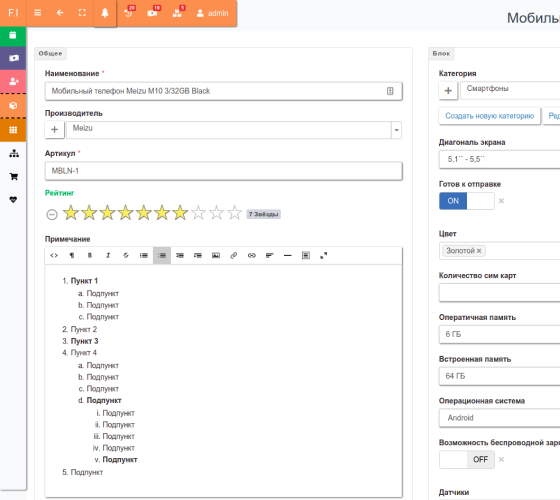
Task: Open the hamburger menu in the top bar
Action: [38, 13]
